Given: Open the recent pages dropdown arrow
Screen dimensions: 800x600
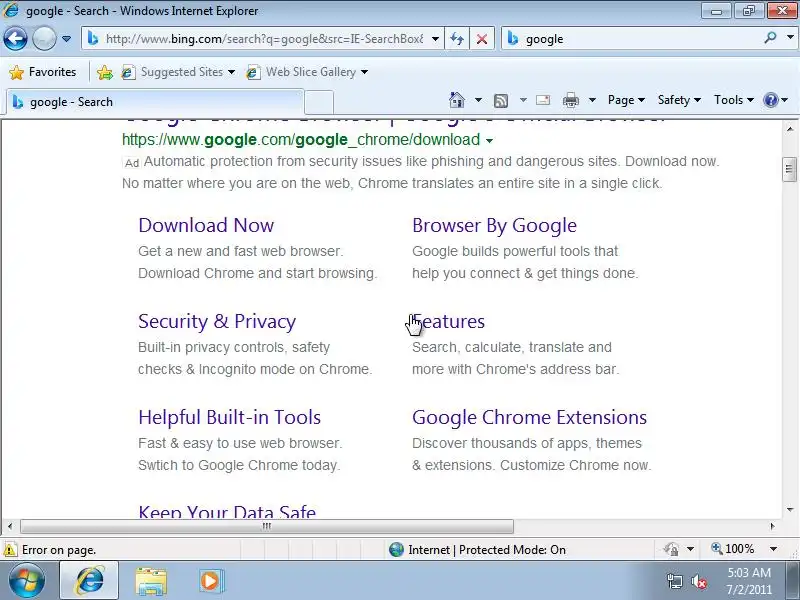Looking at the screenshot, I should [66, 39].
